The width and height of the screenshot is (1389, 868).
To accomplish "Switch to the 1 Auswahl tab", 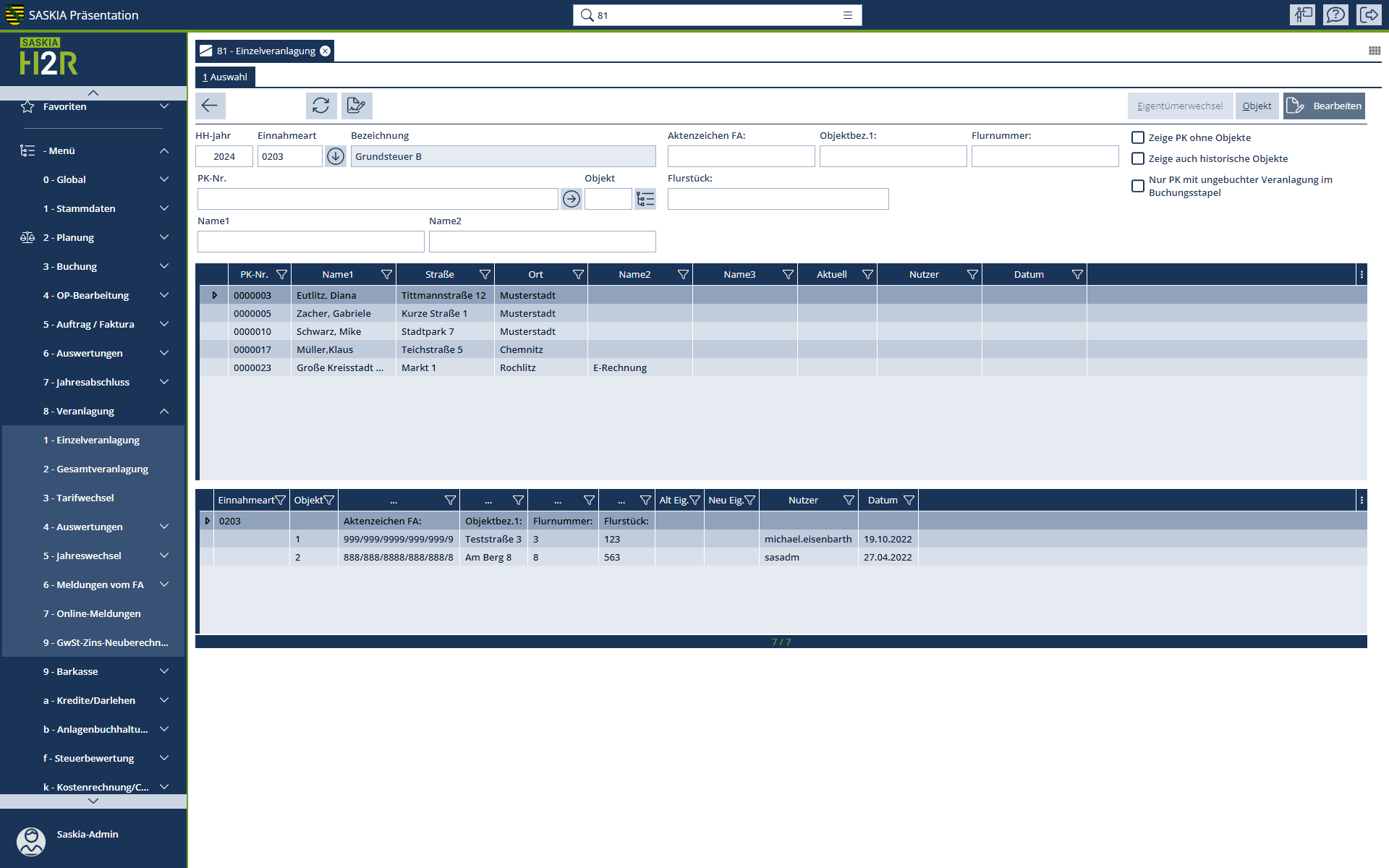I will [225, 77].
